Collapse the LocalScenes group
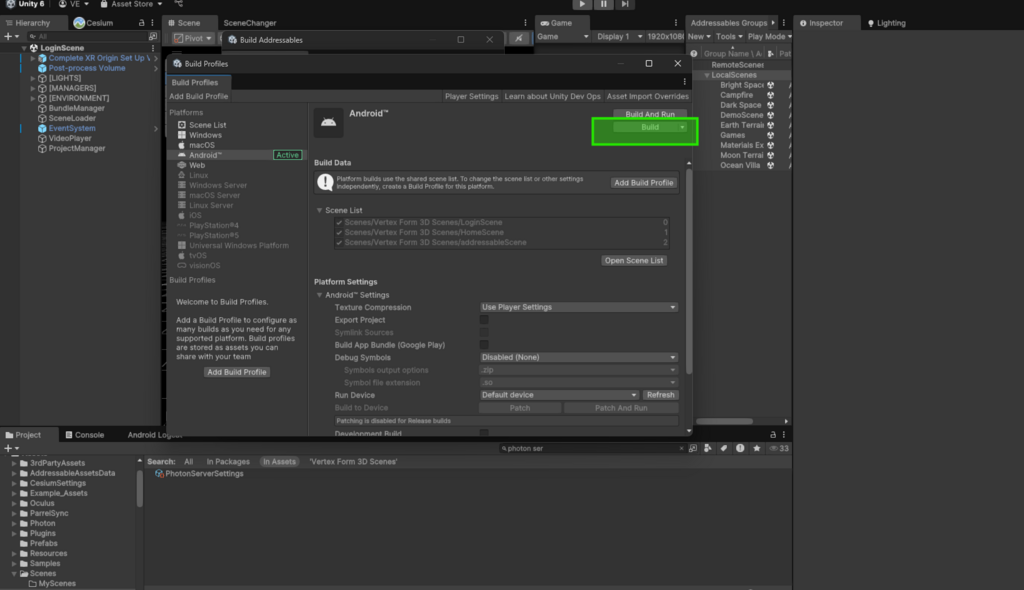Screen dimensions: 1024x590 [x=705, y=75]
